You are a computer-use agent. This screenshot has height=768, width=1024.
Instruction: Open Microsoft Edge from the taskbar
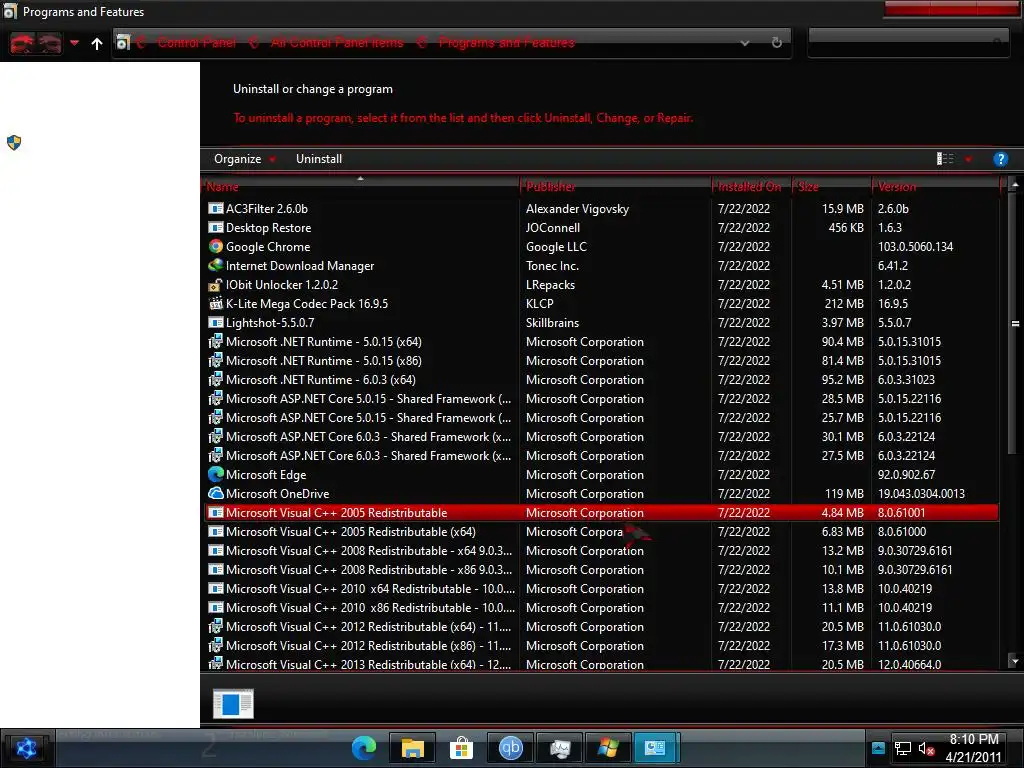coord(364,748)
